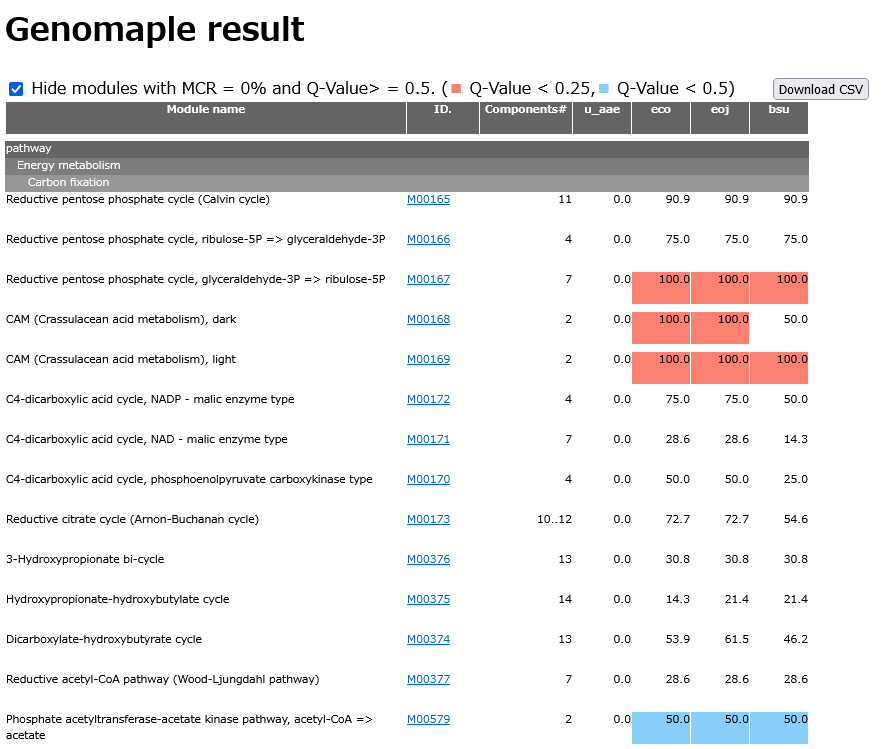
Task: Click the M00579 module ID link
Action: click(428, 719)
